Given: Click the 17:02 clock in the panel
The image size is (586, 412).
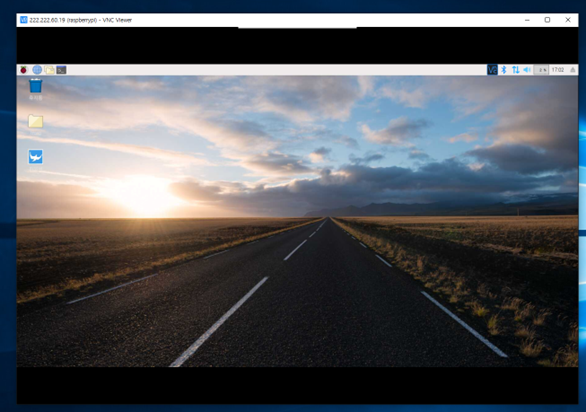Looking at the screenshot, I should pos(558,70).
